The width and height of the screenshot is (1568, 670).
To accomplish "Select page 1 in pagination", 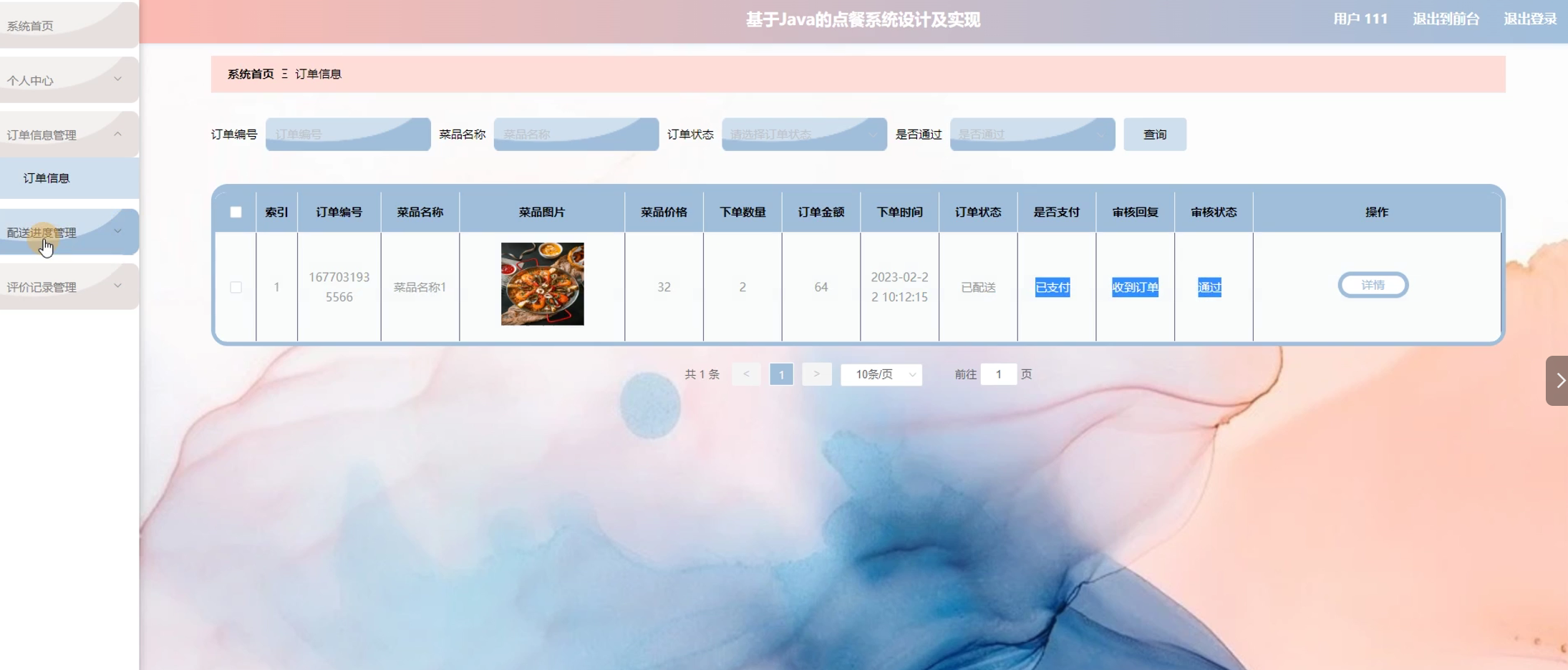I will pos(781,374).
